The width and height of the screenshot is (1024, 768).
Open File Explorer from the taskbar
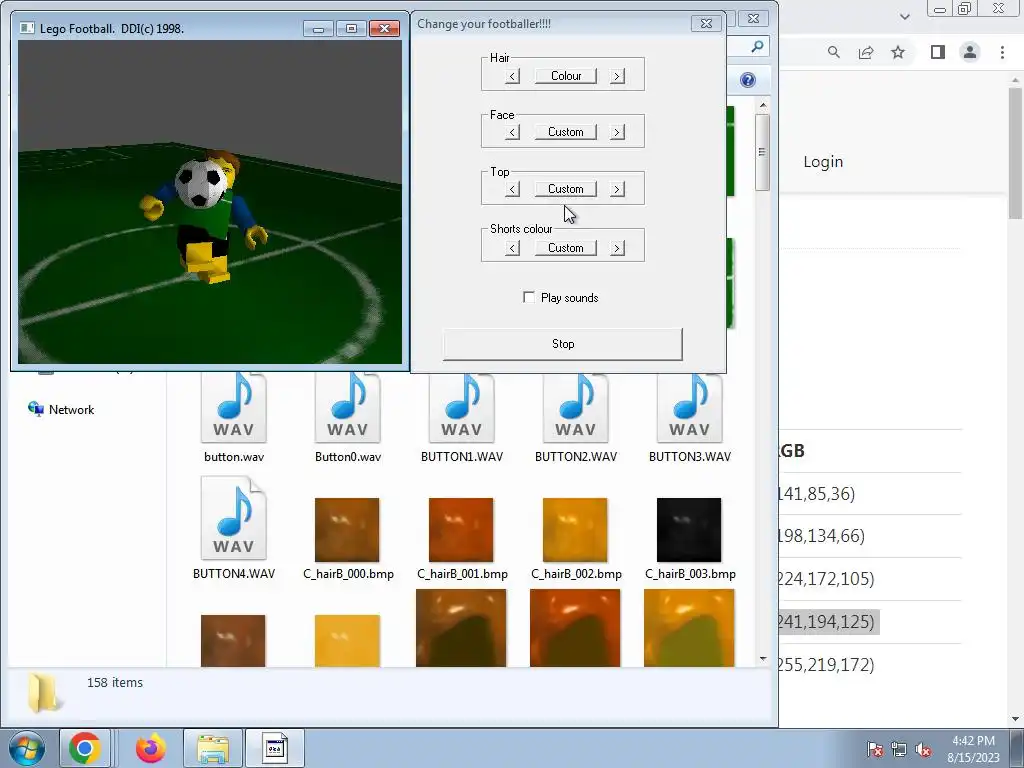pos(213,748)
